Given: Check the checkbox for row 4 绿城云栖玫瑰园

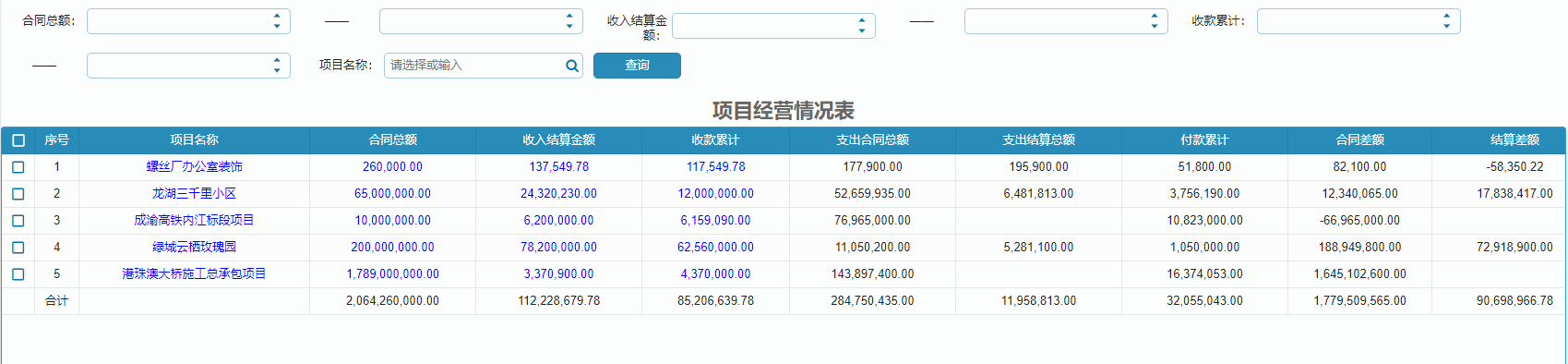Looking at the screenshot, I should 18,248.
